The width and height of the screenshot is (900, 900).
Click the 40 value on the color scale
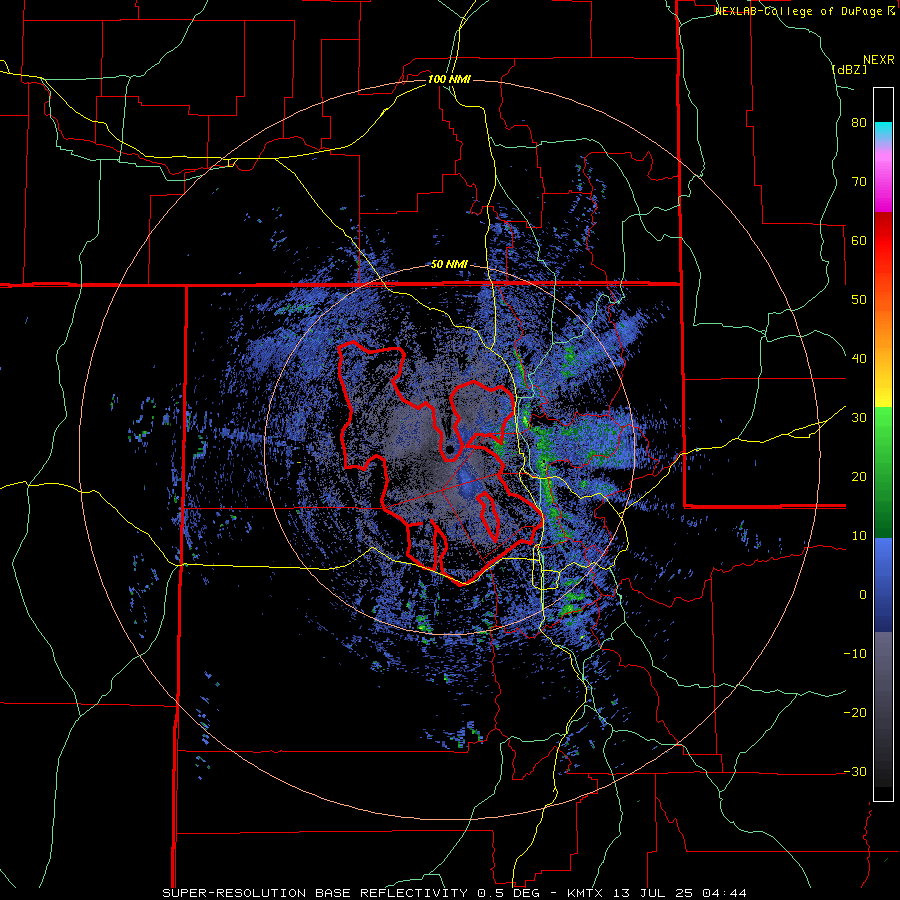pyautogui.click(x=859, y=359)
